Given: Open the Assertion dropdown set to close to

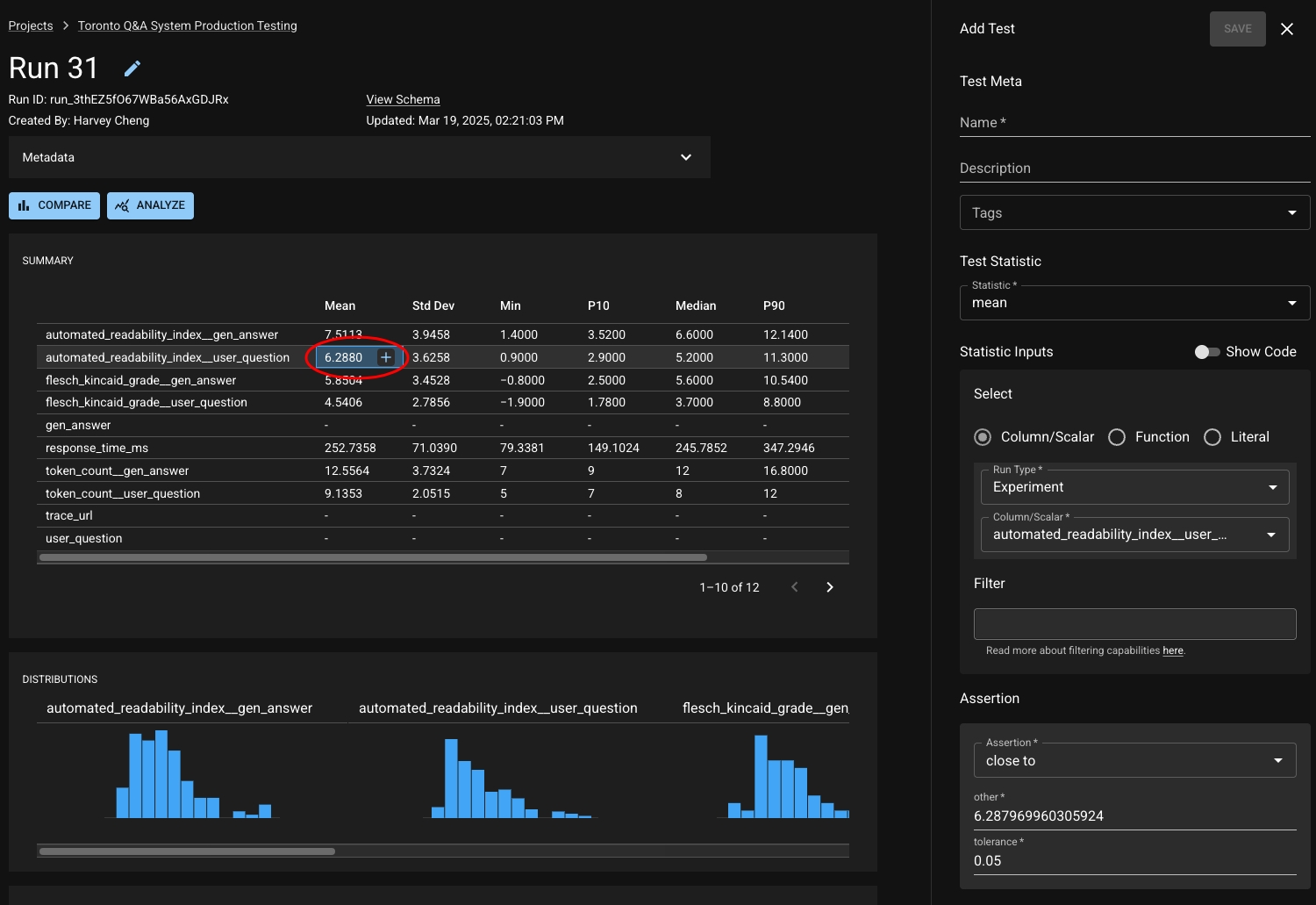Looking at the screenshot, I should pyautogui.click(x=1134, y=760).
